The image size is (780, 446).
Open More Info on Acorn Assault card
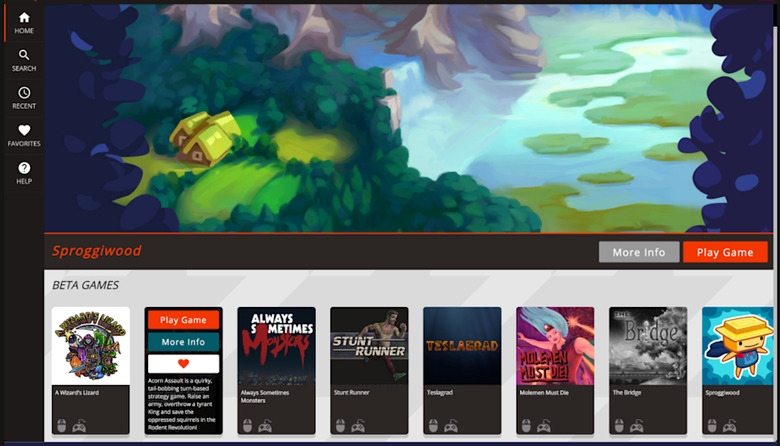(183, 342)
